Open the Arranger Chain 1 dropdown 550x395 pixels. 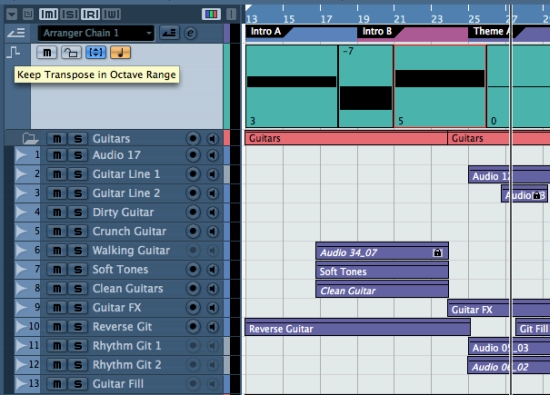coord(96,33)
